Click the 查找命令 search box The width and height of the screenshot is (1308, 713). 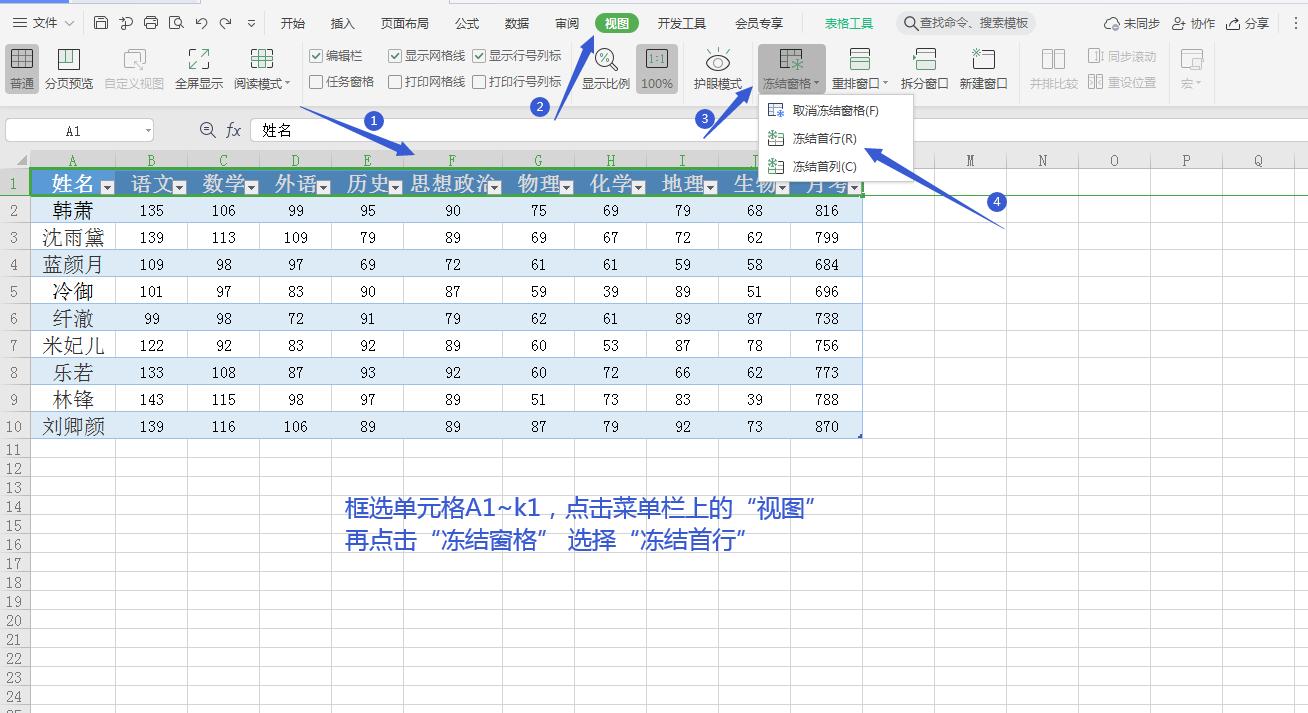coord(966,22)
